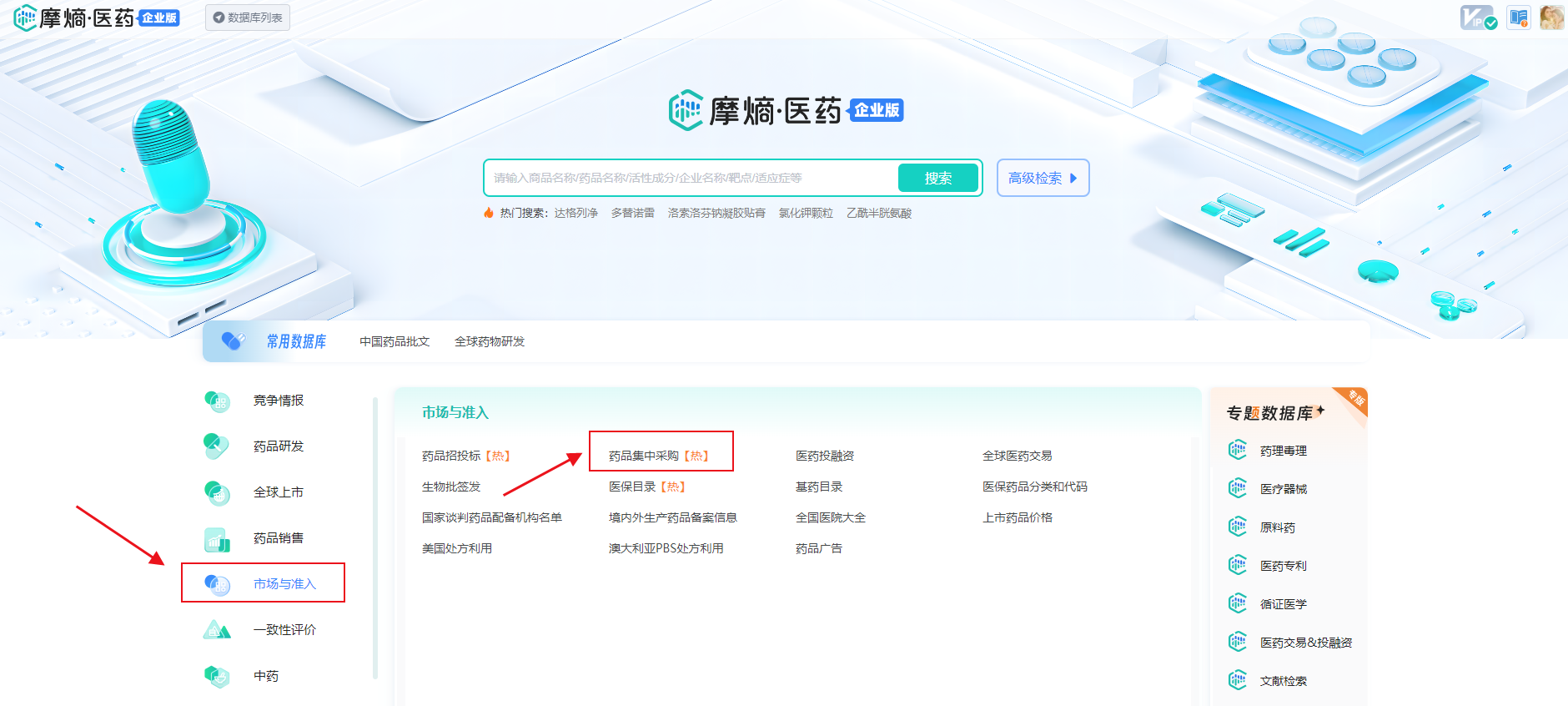Click the 中药 category icon
1568x706 pixels.
(217, 676)
